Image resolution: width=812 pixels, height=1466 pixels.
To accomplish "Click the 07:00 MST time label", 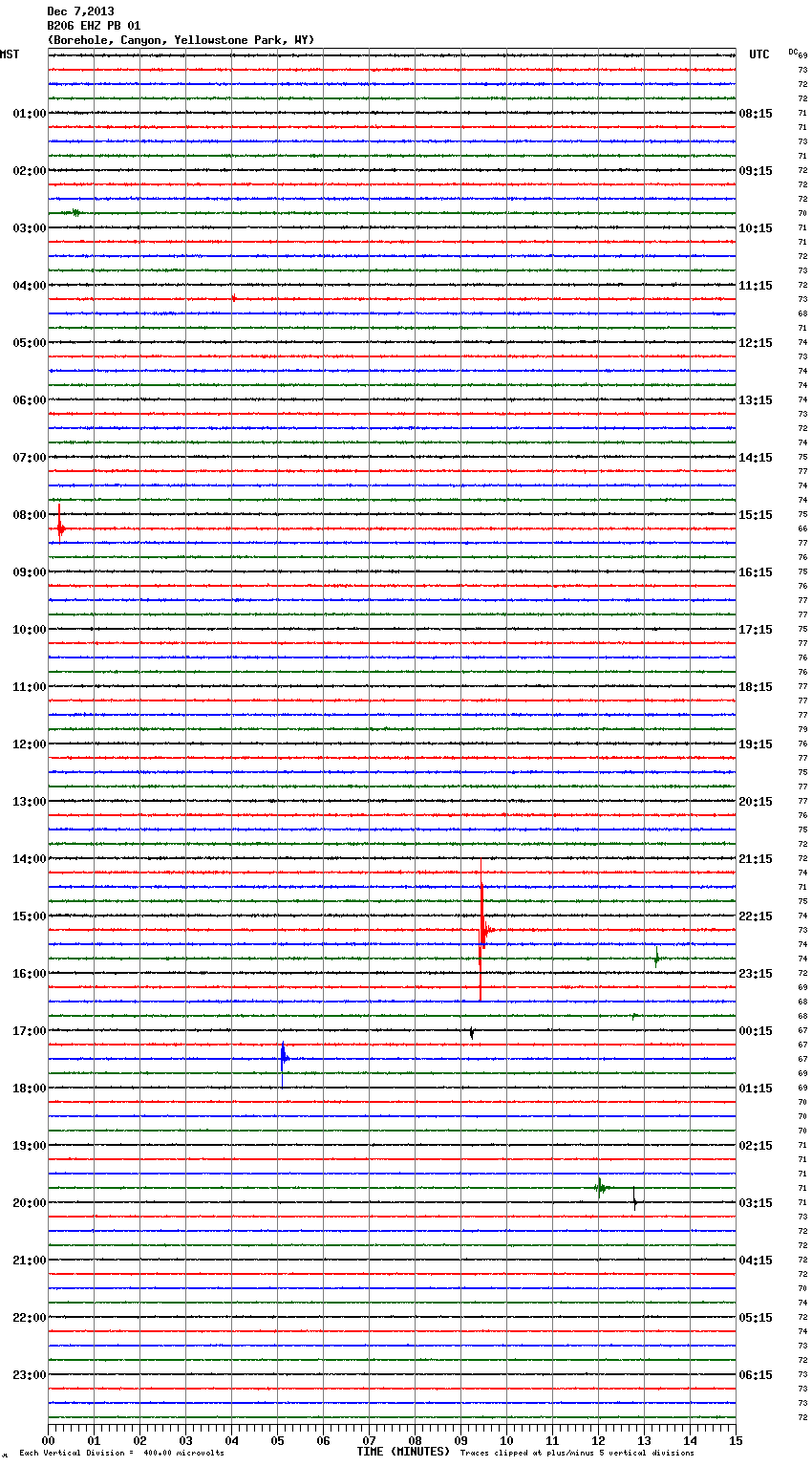I will coord(30,458).
